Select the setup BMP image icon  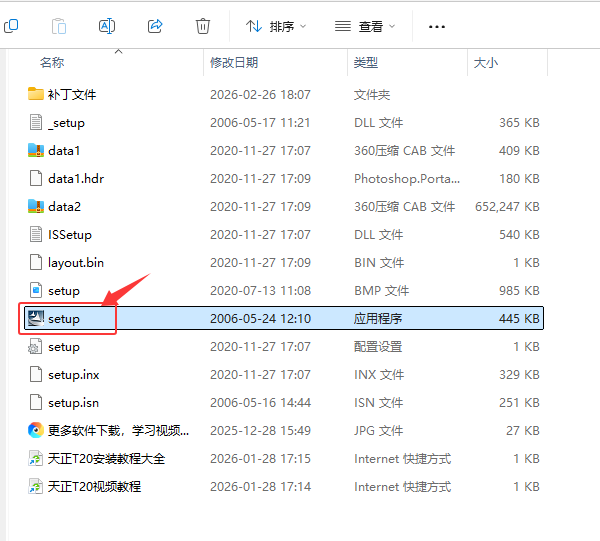36,290
